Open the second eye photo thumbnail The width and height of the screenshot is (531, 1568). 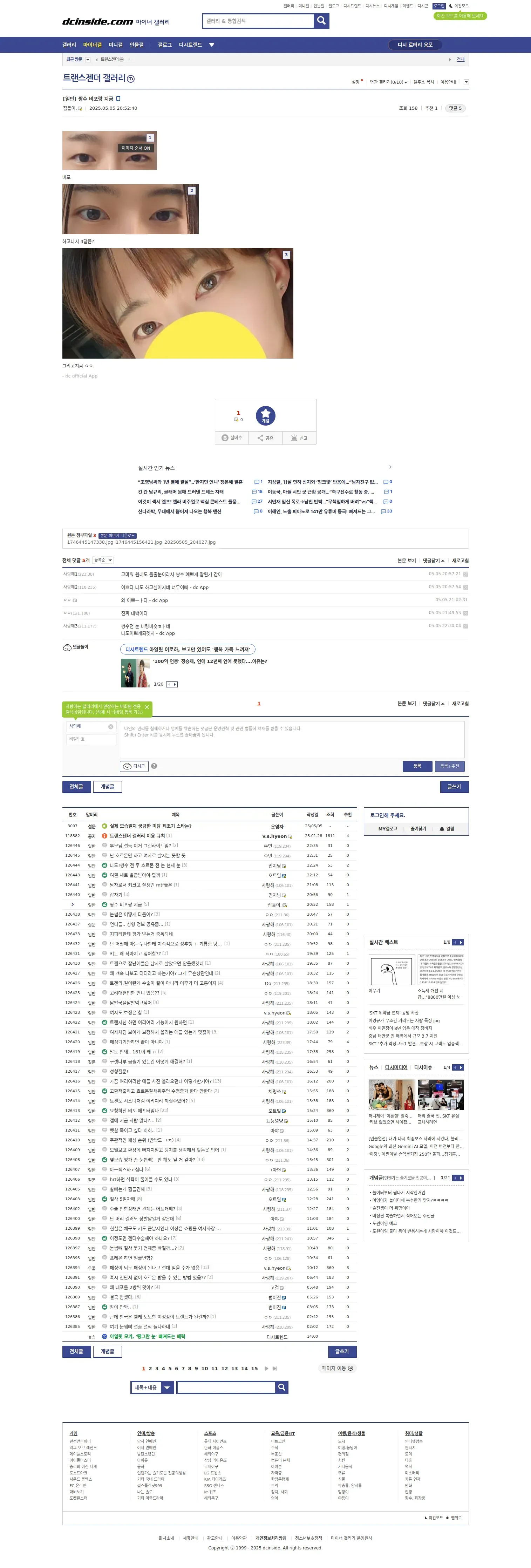point(130,209)
